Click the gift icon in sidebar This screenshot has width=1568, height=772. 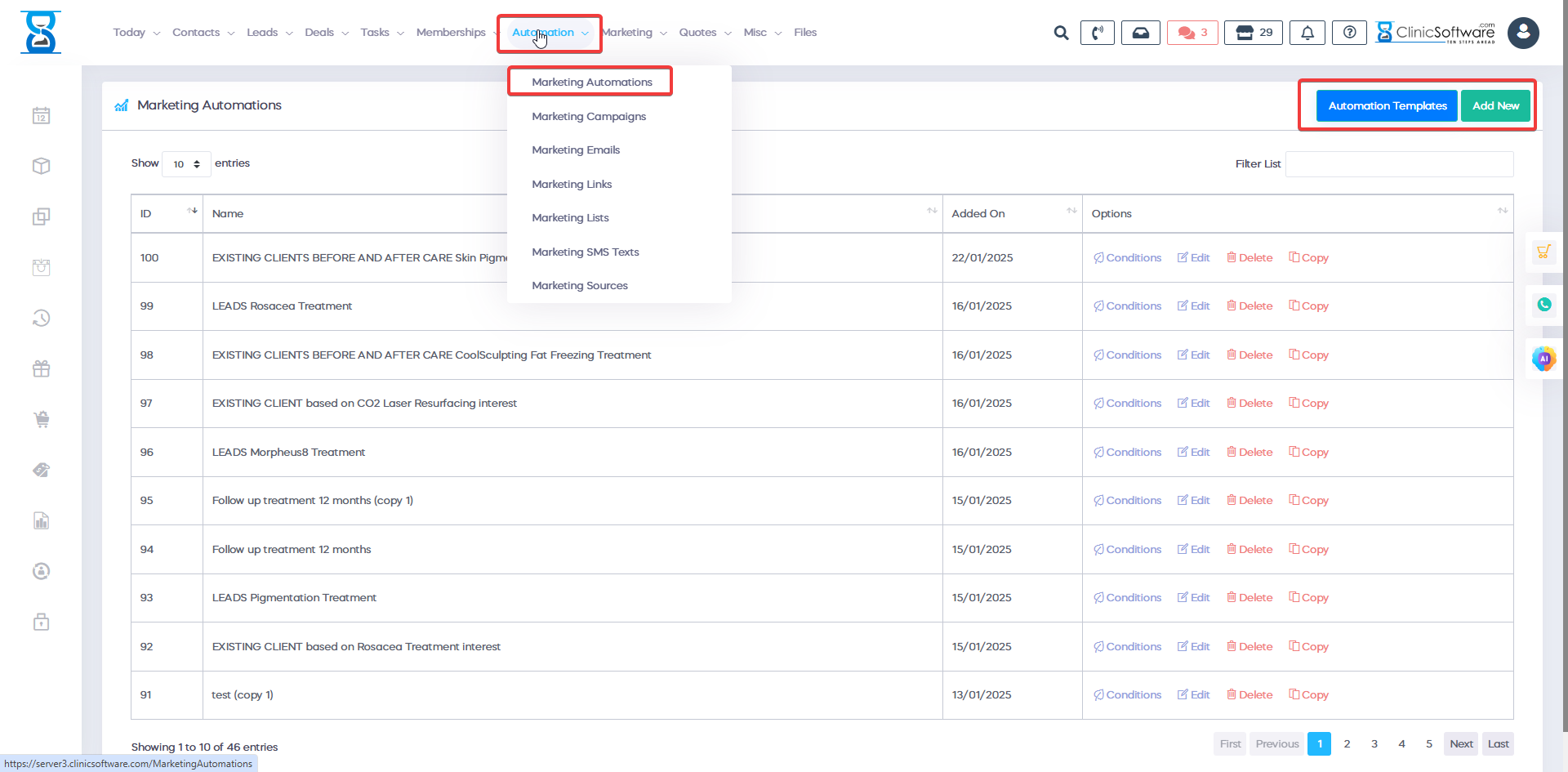pyautogui.click(x=42, y=369)
